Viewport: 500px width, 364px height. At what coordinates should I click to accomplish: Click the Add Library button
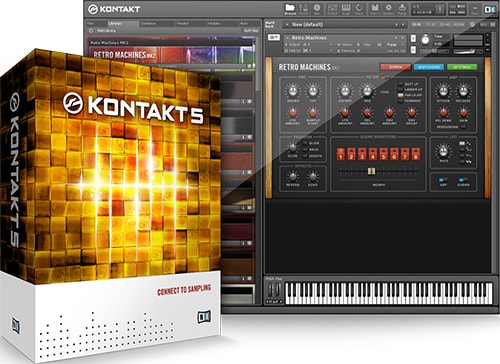coord(106,31)
